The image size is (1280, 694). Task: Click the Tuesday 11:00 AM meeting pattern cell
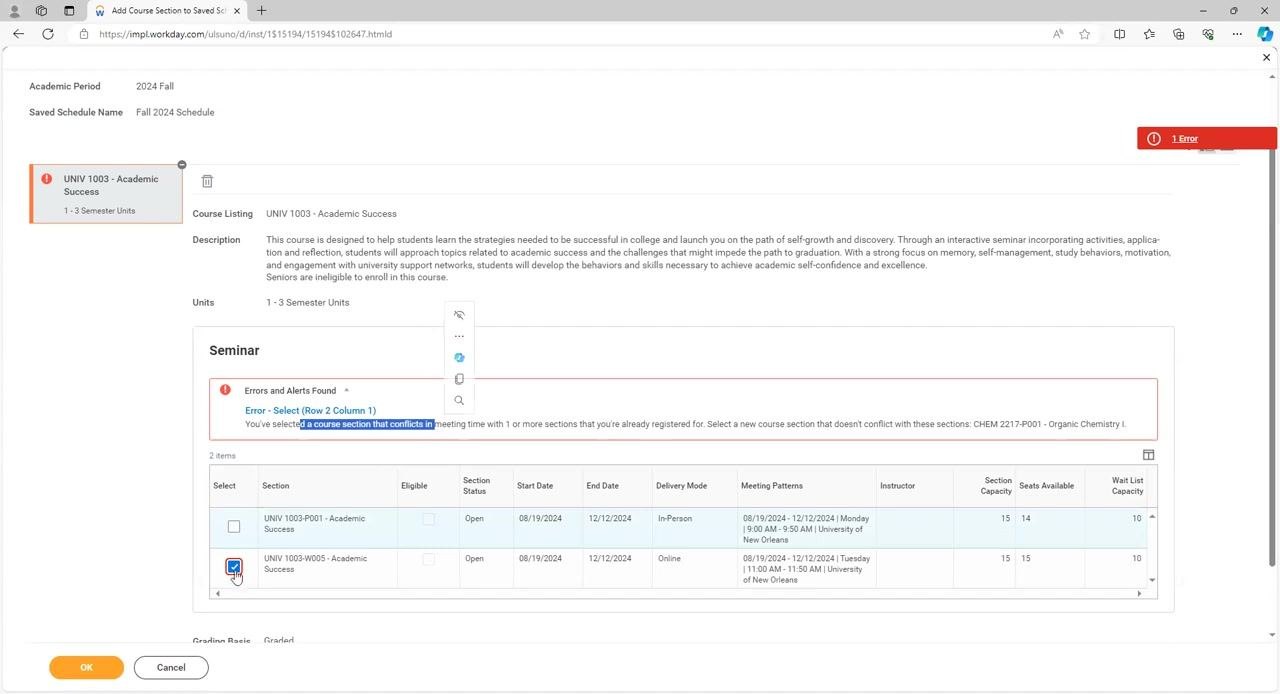click(x=806, y=569)
